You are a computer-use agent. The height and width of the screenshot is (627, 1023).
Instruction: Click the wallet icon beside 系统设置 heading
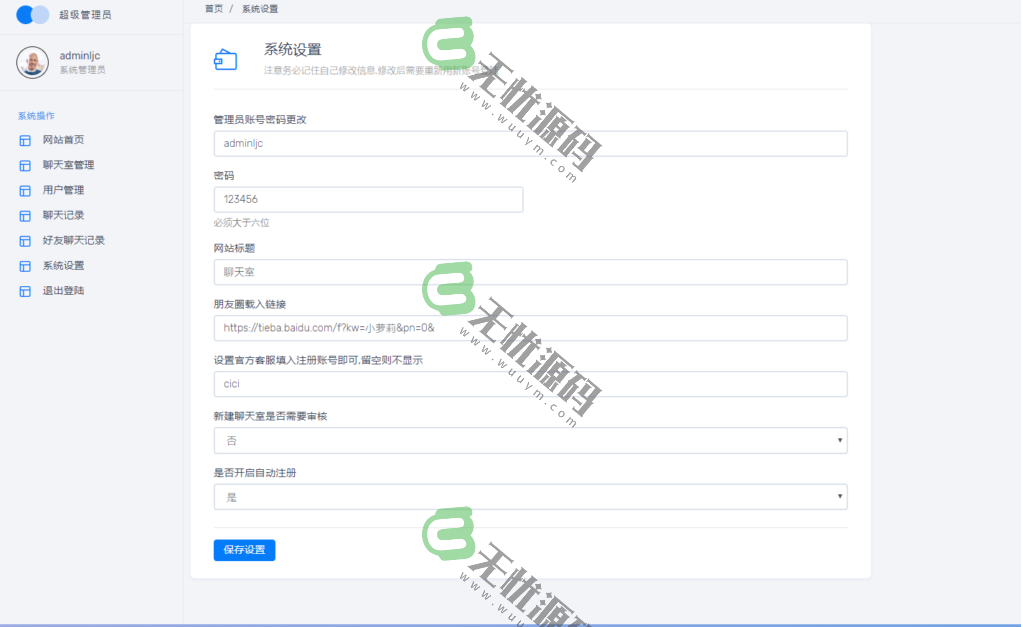(x=227, y=59)
